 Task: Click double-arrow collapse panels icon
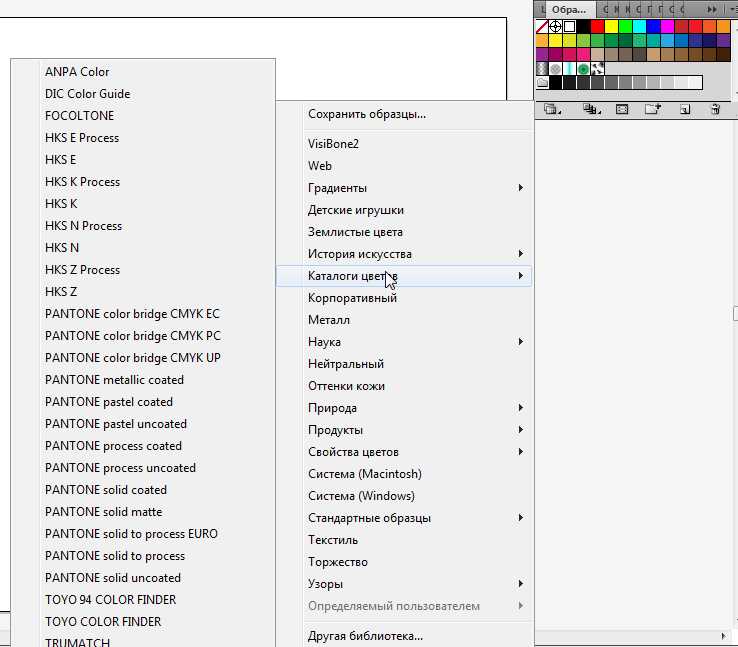tap(712, 9)
